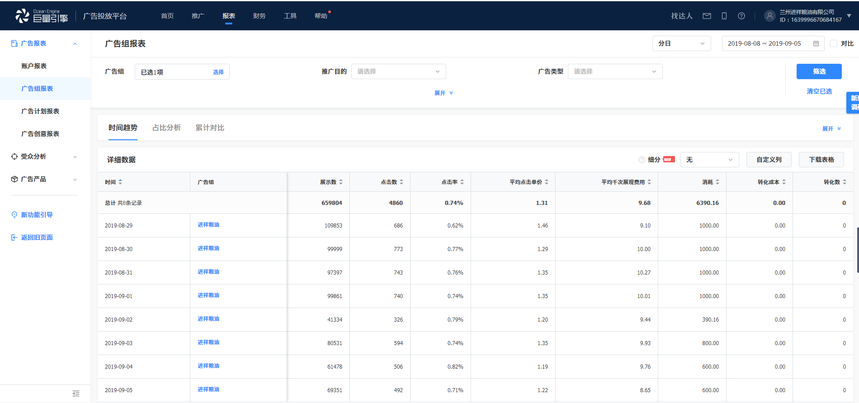Open the 分日 granularity dropdown
The width and height of the screenshot is (859, 403).
(x=682, y=44)
